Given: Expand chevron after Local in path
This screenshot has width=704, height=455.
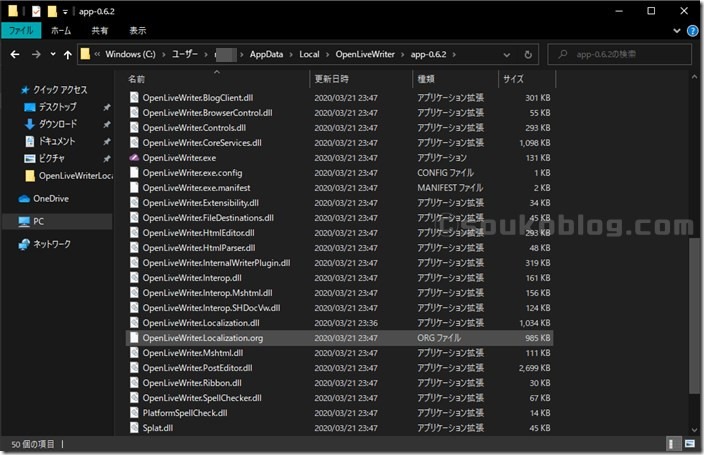Looking at the screenshot, I should 327,55.
